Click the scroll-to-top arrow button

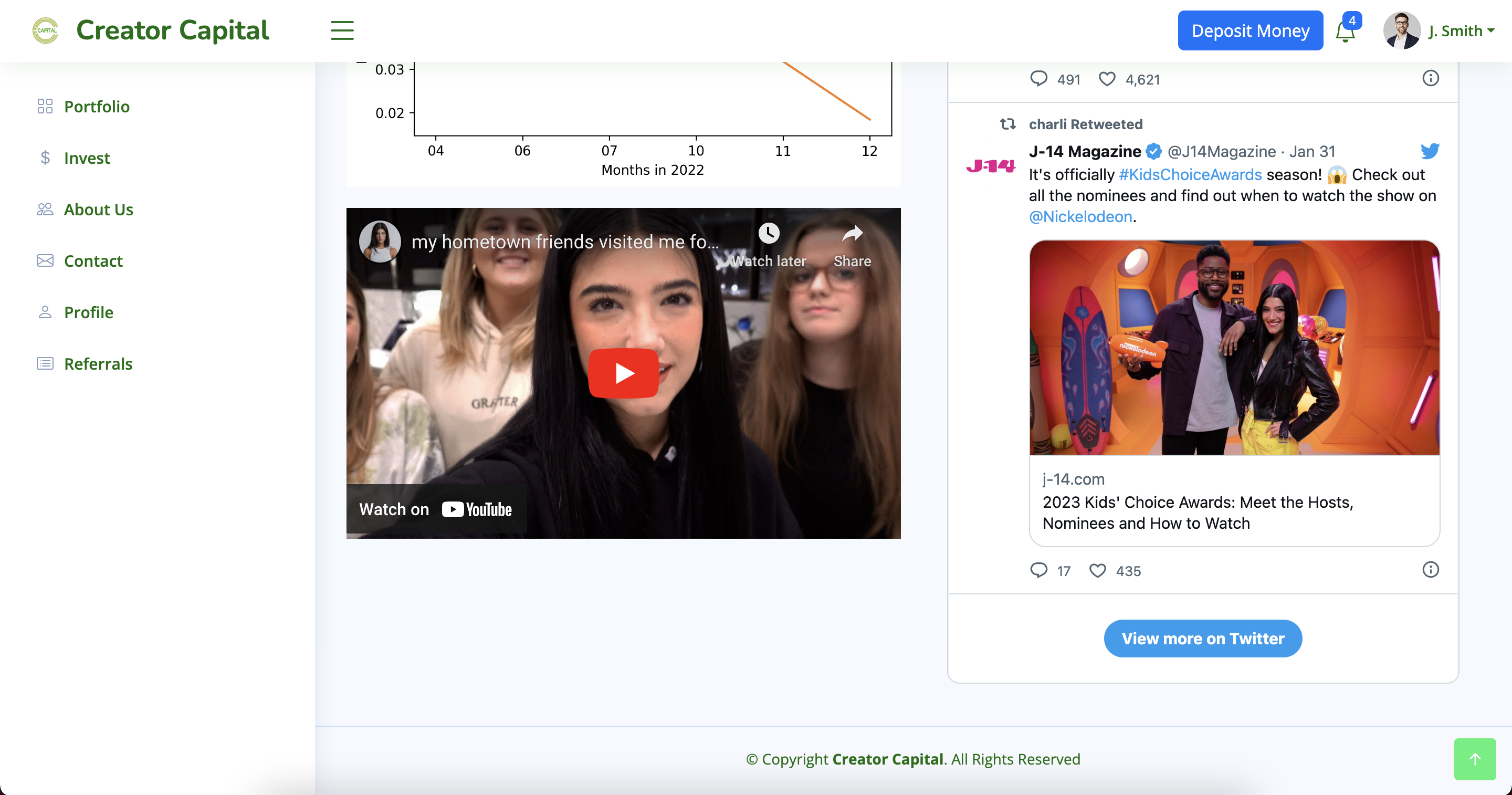point(1474,759)
